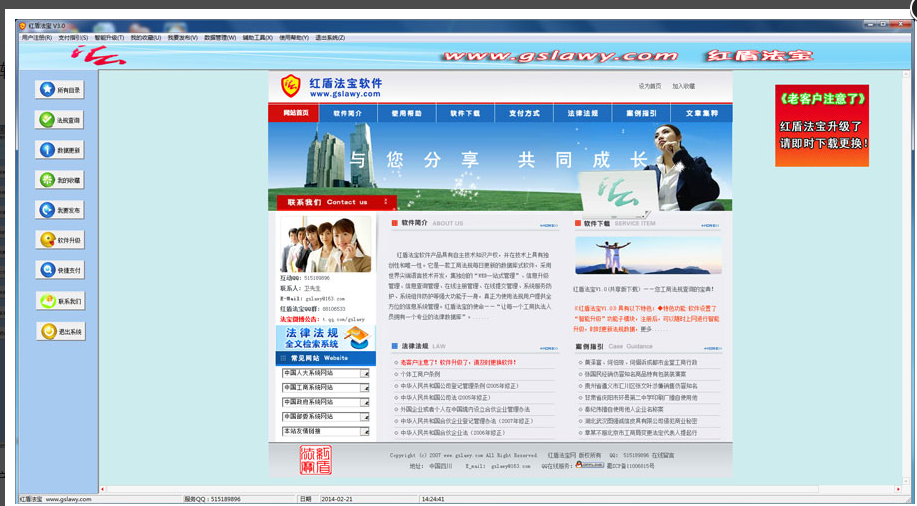Image resolution: width=917 pixels, height=506 pixels.
Task: Open the 用户注册(R) menu
Action: coord(36,37)
